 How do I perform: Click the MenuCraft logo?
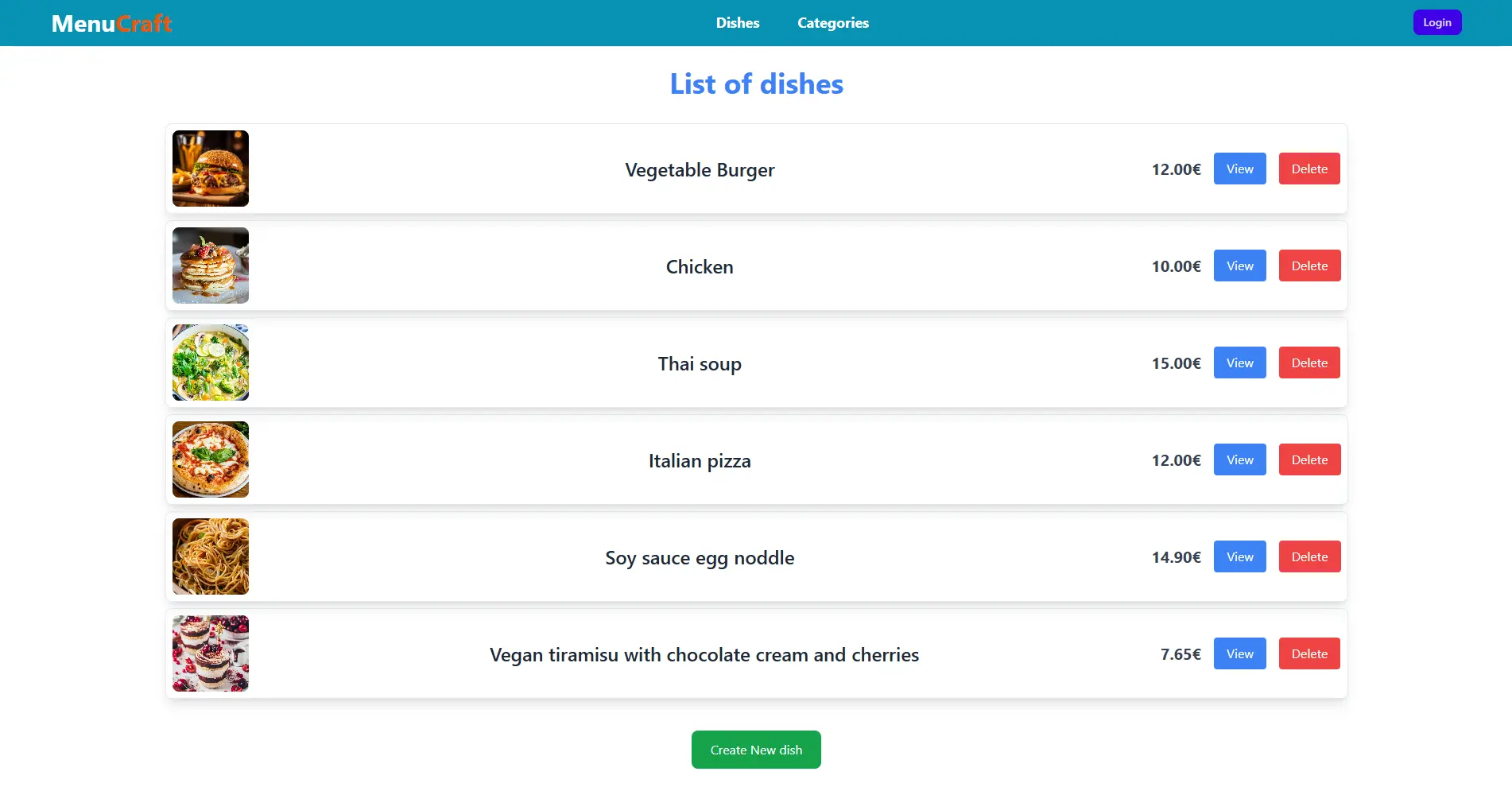pos(111,23)
